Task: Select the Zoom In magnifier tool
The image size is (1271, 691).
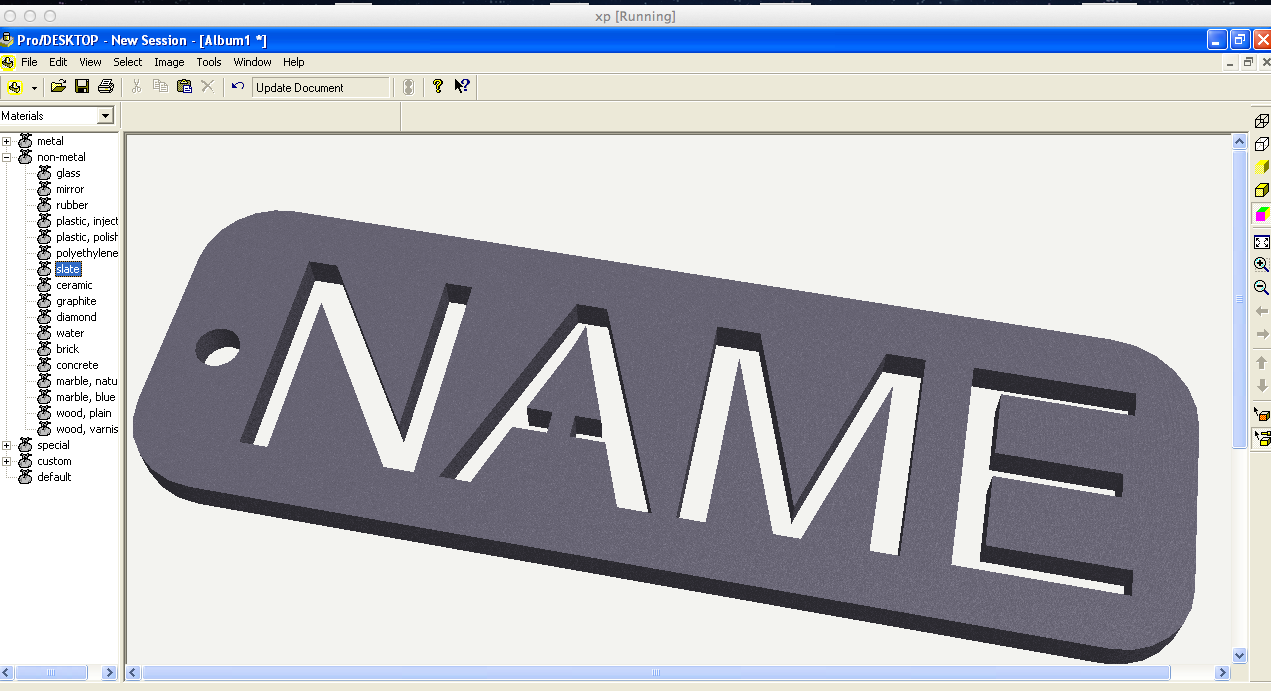Action: 1262,264
